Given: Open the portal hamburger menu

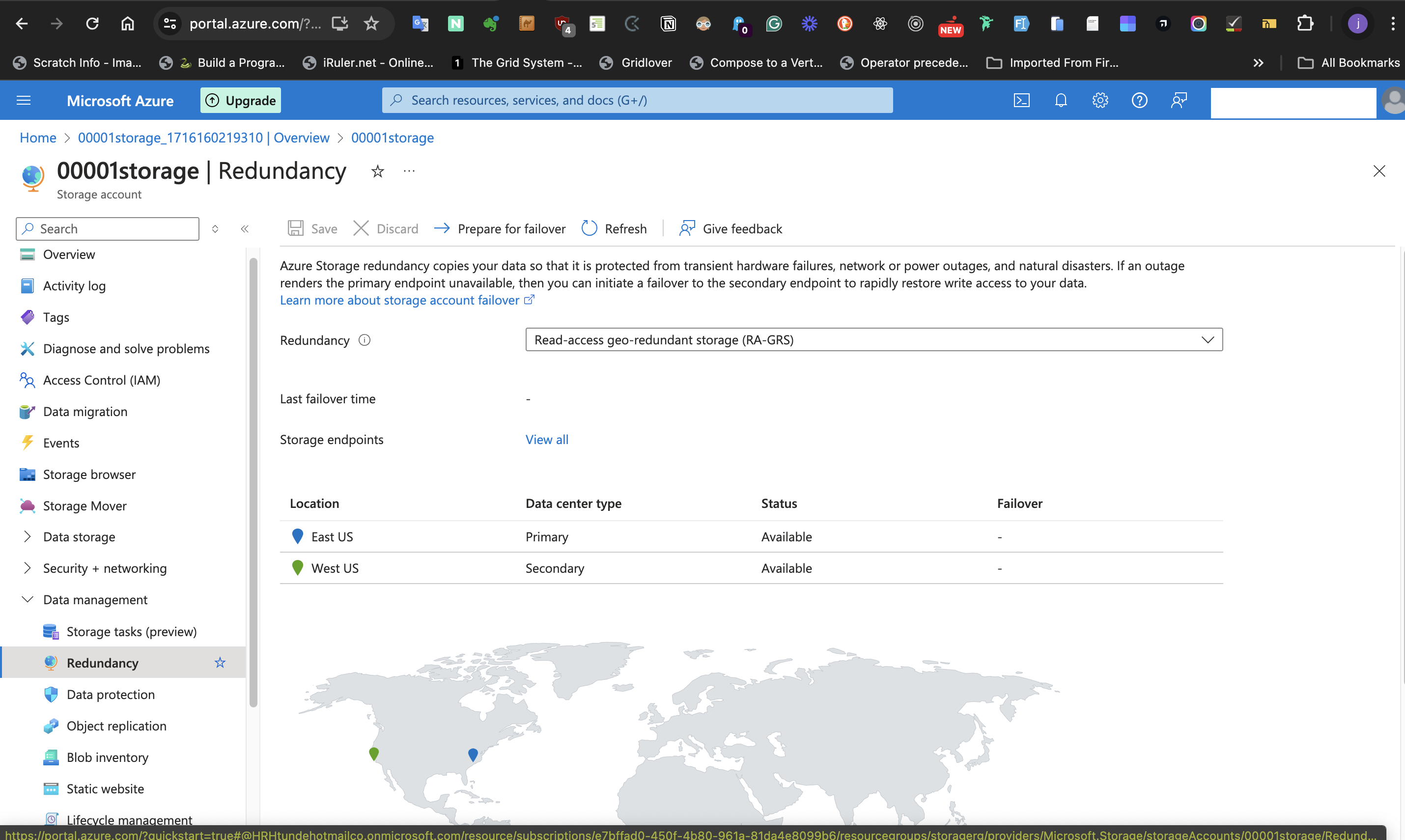Looking at the screenshot, I should [23, 100].
